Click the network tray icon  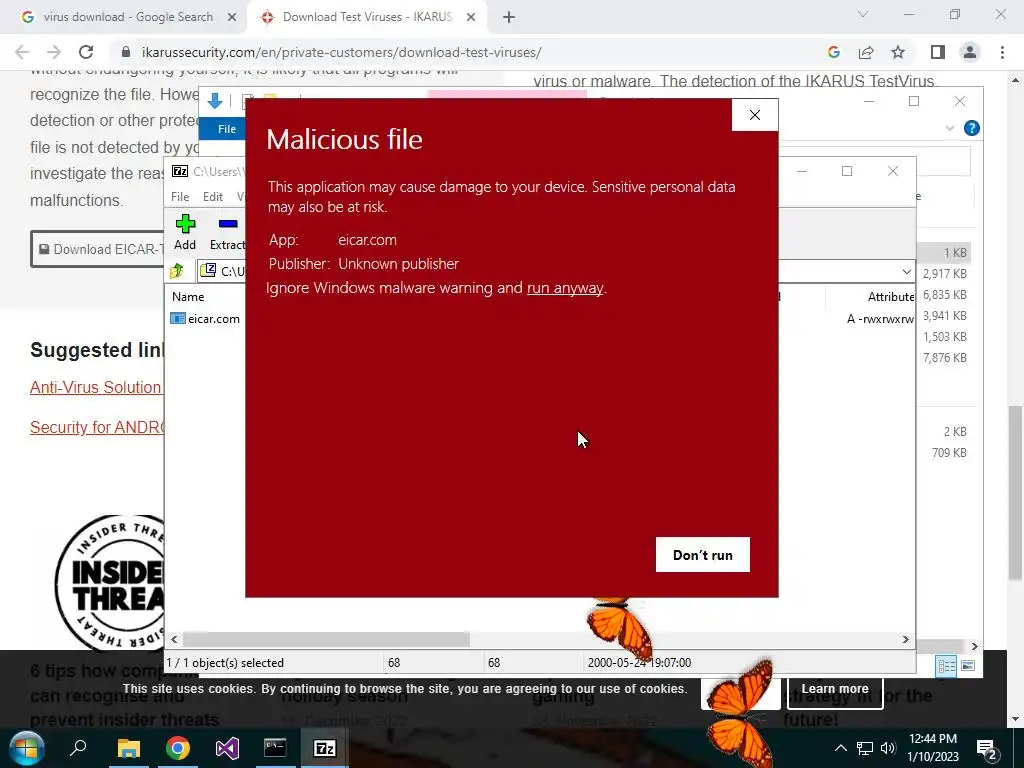(x=865, y=748)
